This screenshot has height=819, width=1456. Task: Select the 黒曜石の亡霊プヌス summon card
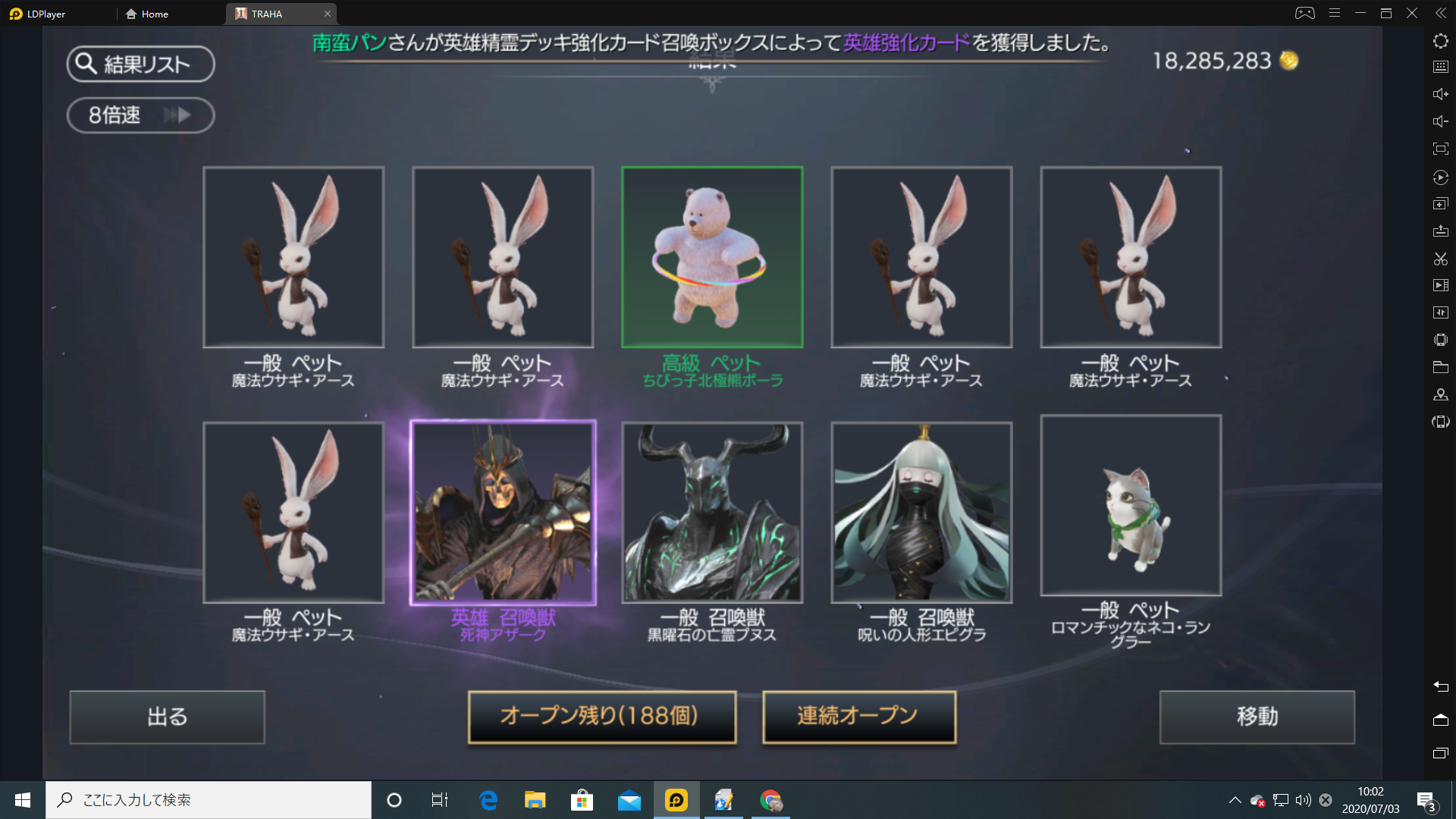point(712,513)
